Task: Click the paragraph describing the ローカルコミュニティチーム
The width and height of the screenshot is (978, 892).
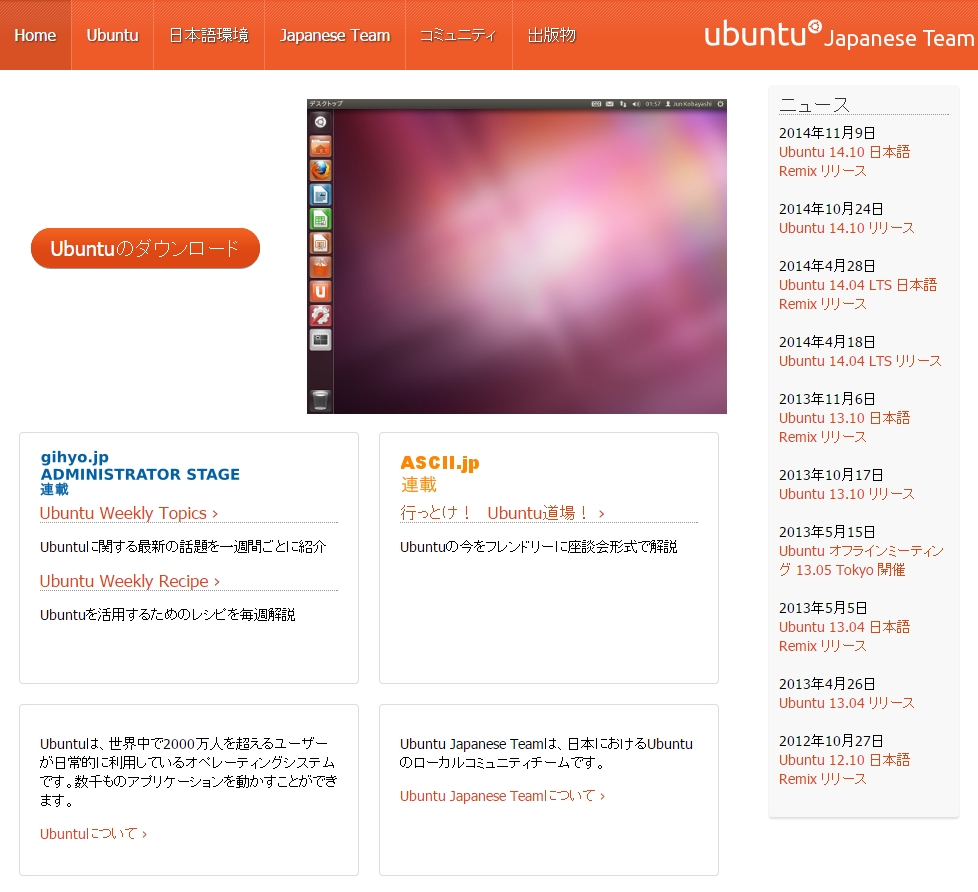Action: (x=546, y=753)
